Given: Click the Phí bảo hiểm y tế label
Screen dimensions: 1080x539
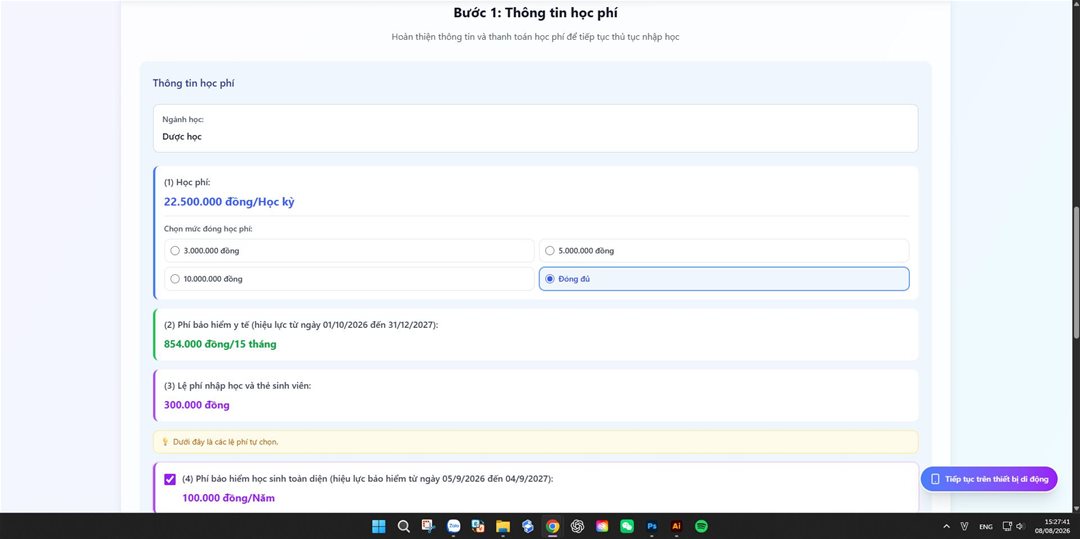Looking at the screenshot, I should coord(301,324).
